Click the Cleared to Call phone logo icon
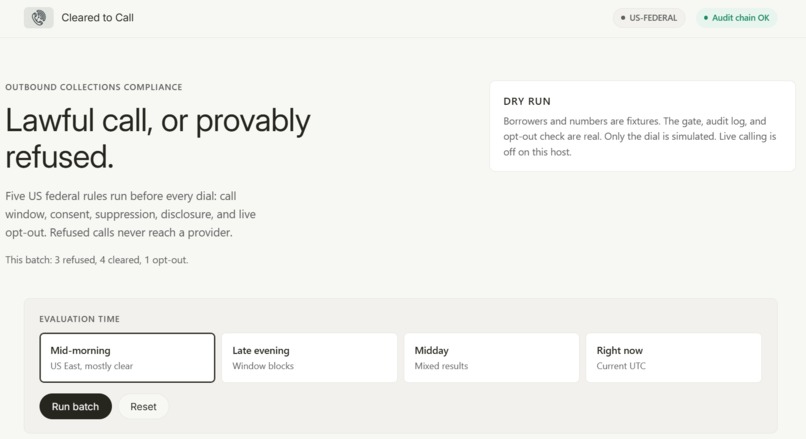 tap(39, 18)
